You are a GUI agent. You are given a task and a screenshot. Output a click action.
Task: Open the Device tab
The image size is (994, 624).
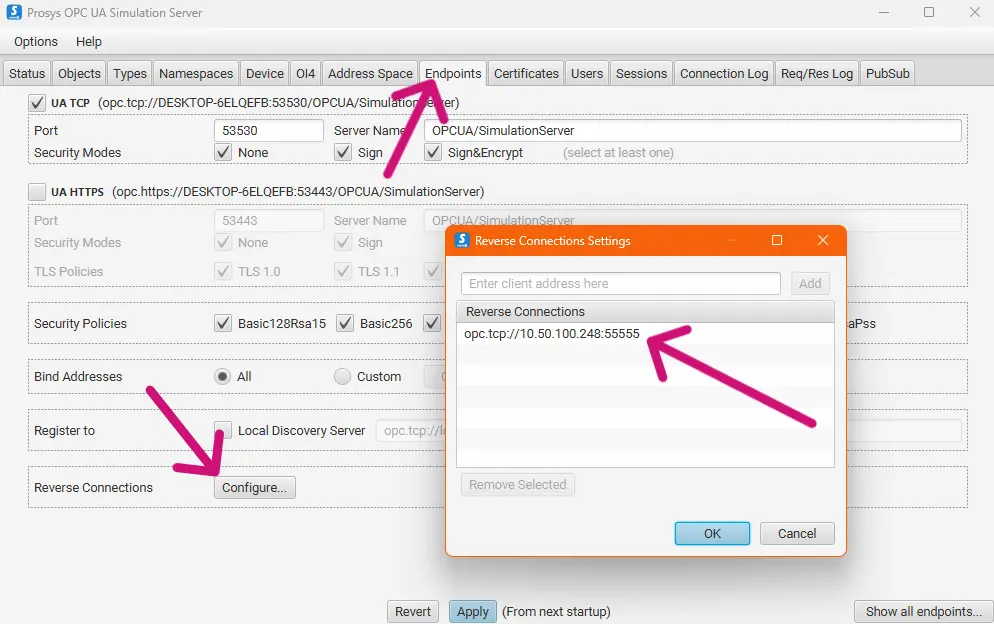[x=265, y=74]
